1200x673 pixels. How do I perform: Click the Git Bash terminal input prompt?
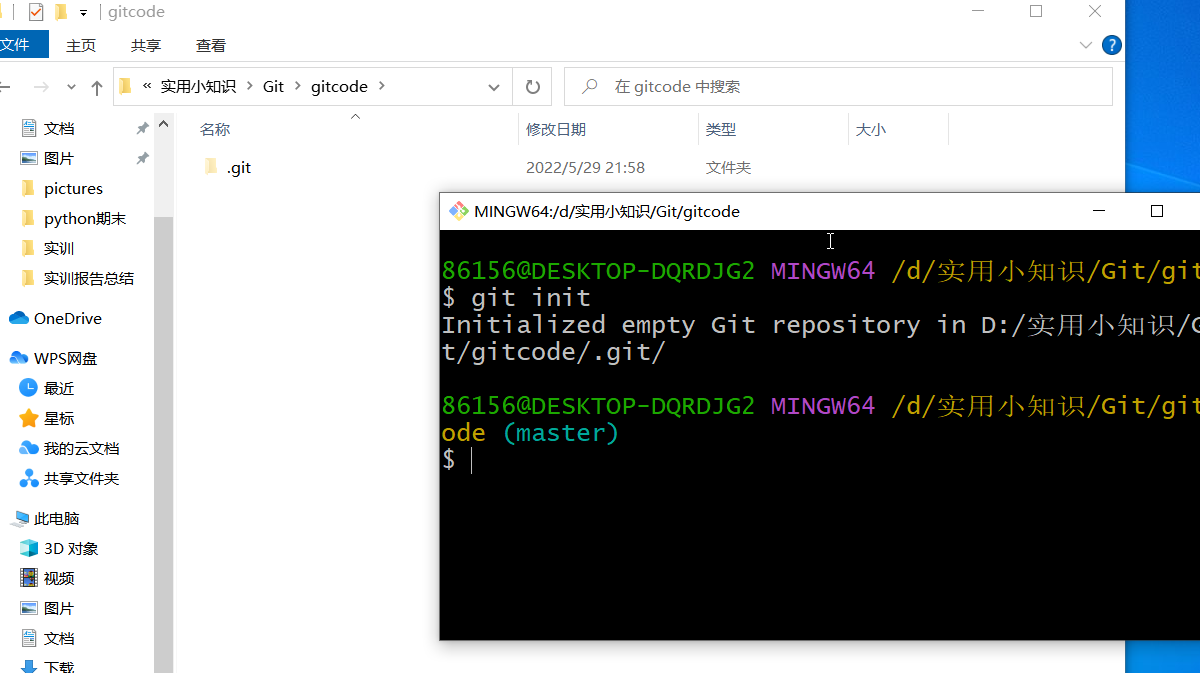472,460
